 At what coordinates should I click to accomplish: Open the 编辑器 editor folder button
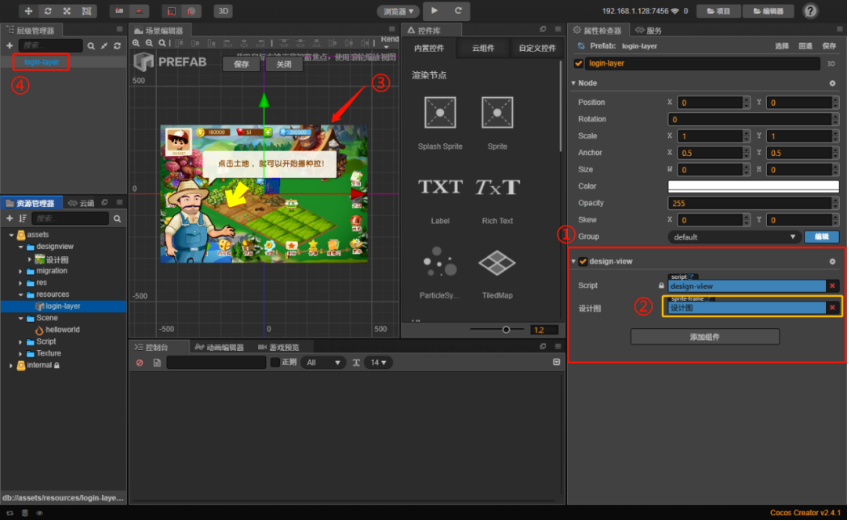pos(768,11)
